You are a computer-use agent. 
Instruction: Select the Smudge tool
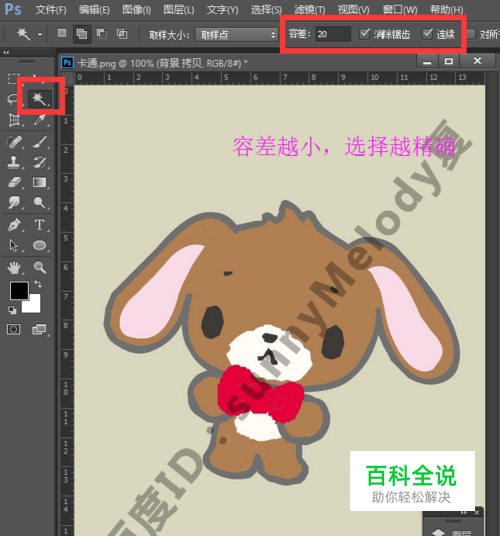click(14, 202)
